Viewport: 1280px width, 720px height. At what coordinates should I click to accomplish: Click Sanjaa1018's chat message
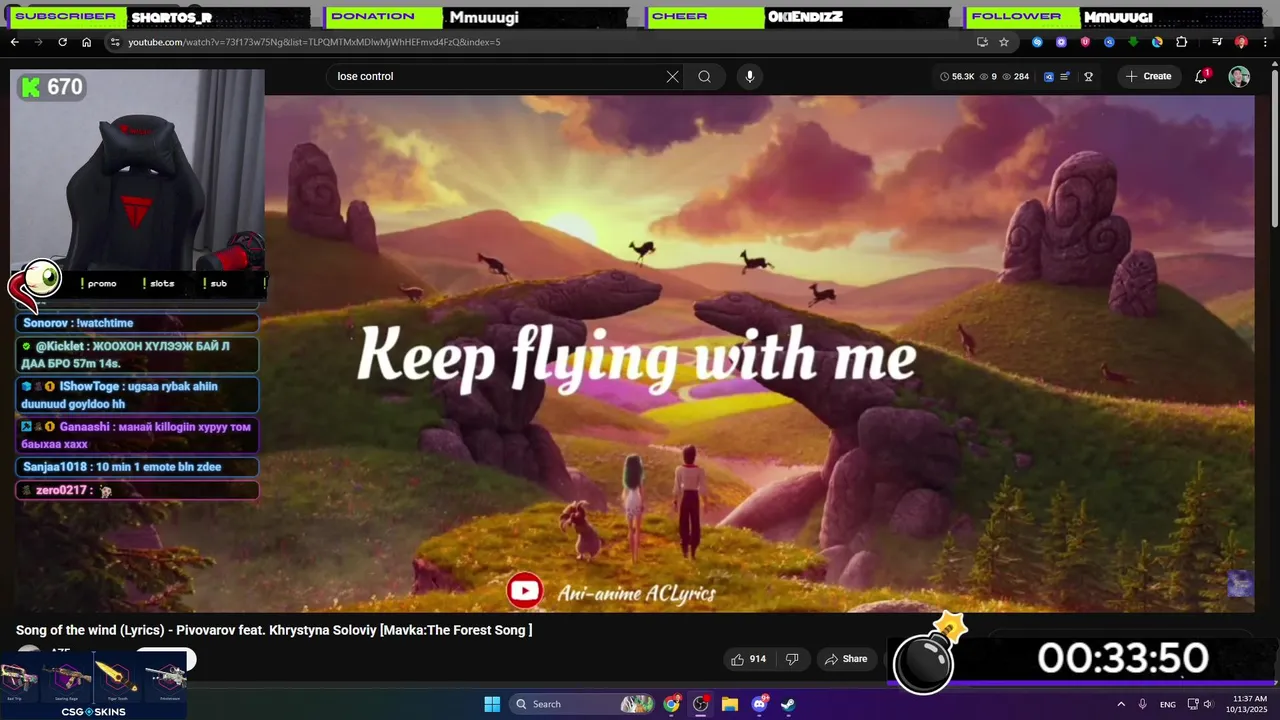[x=138, y=467]
